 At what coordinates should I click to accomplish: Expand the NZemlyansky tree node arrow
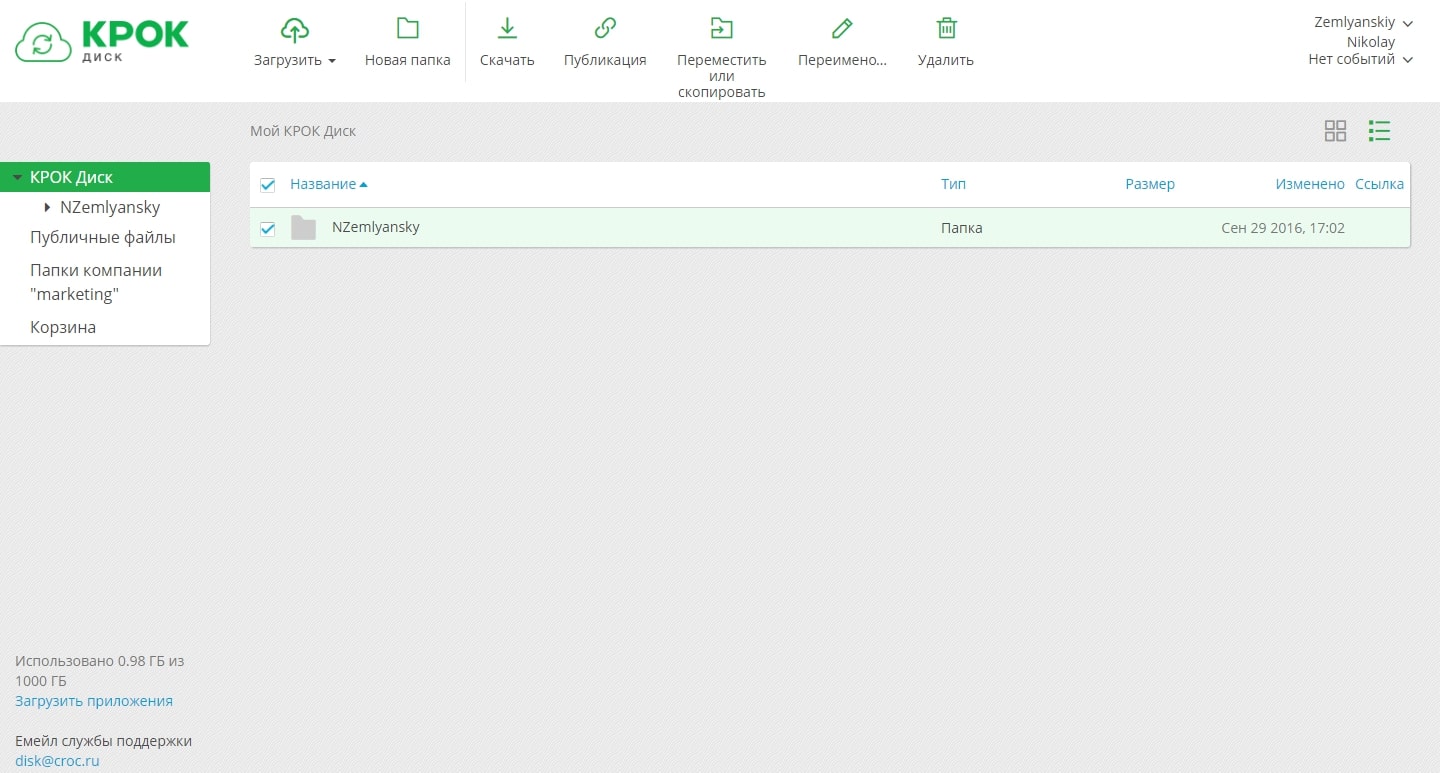coord(47,207)
